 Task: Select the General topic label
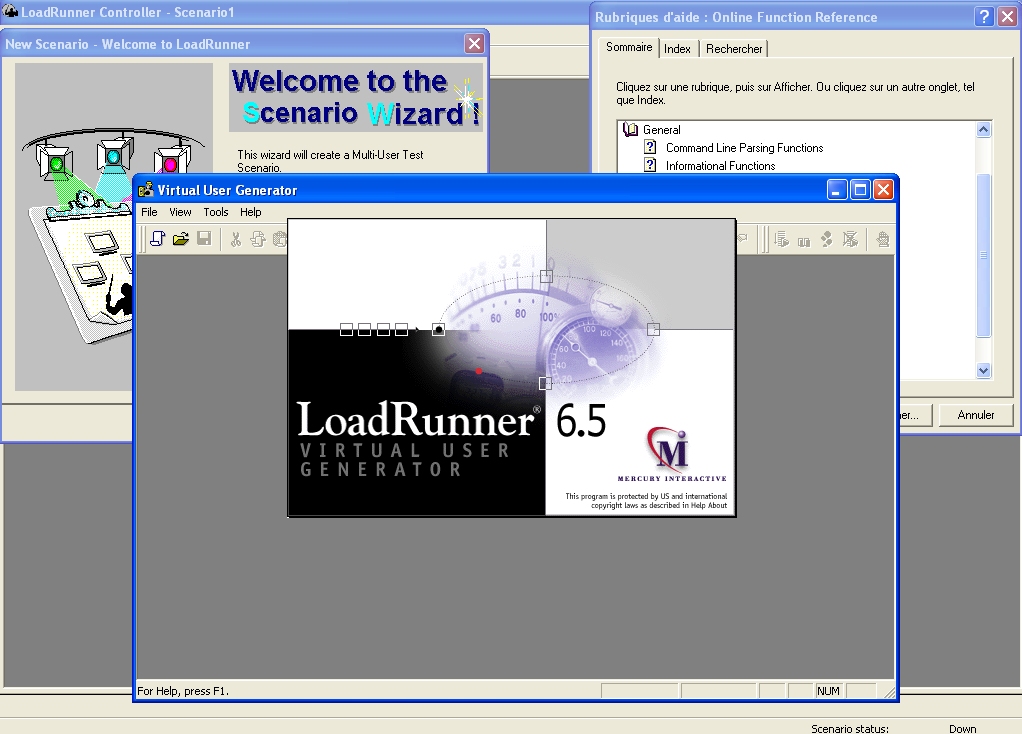pyautogui.click(x=662, y=130)
